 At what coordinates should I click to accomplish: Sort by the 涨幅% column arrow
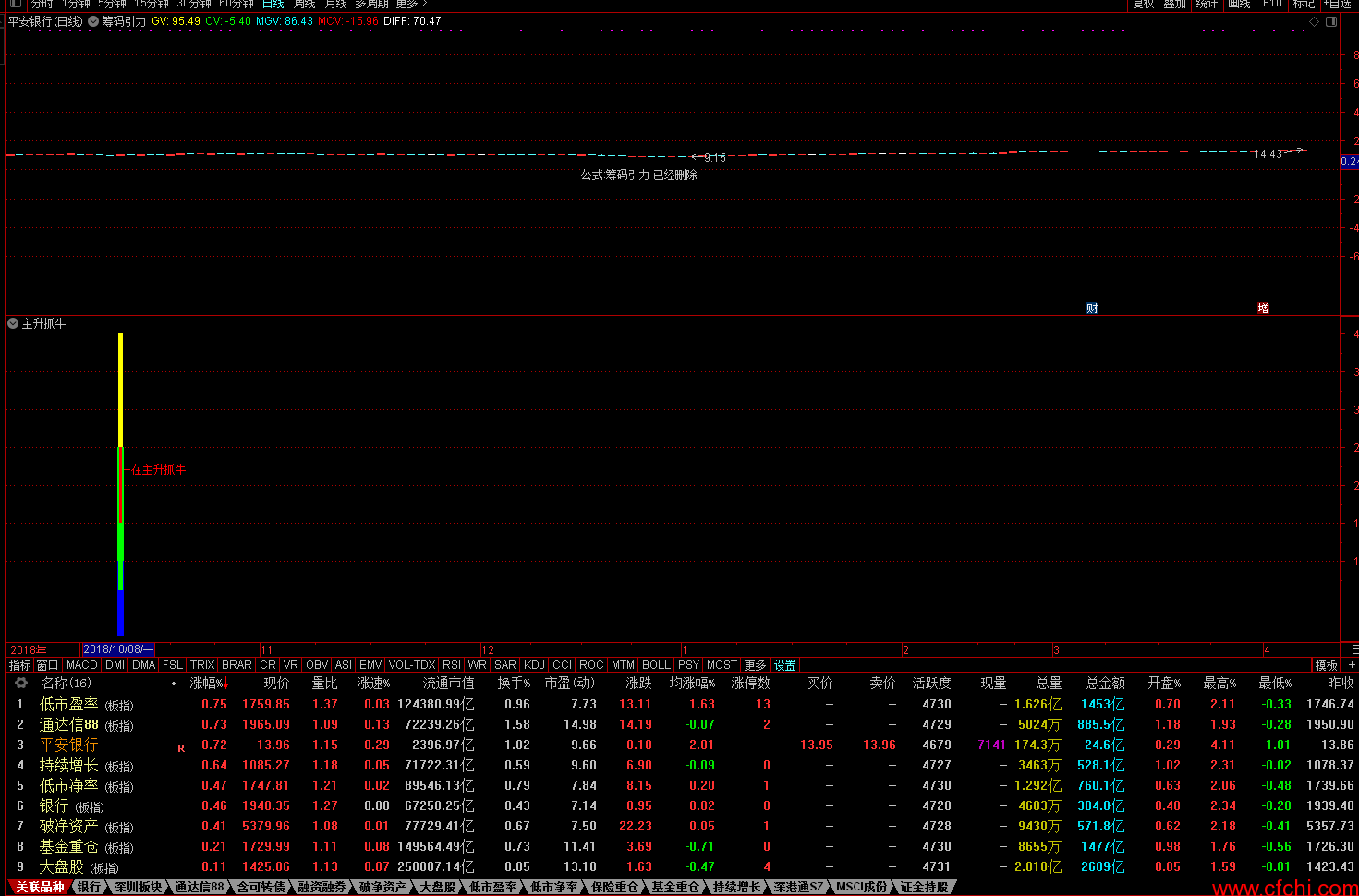coord(226,684)
